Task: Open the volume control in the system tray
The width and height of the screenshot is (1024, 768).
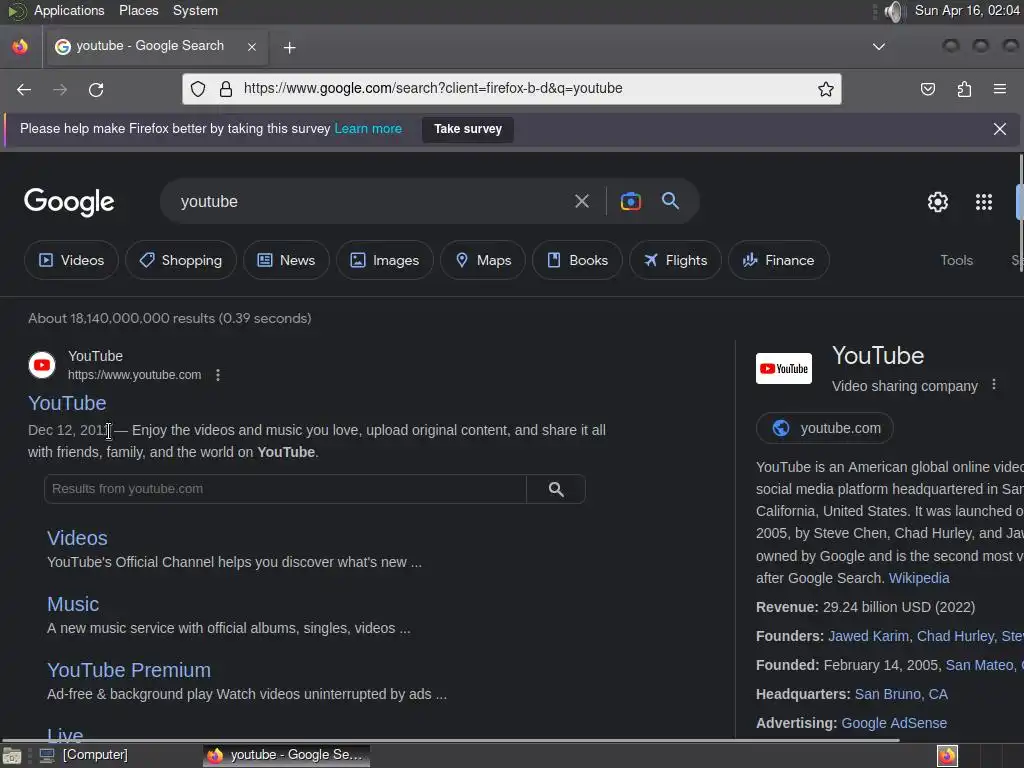Action: [893, 11]
